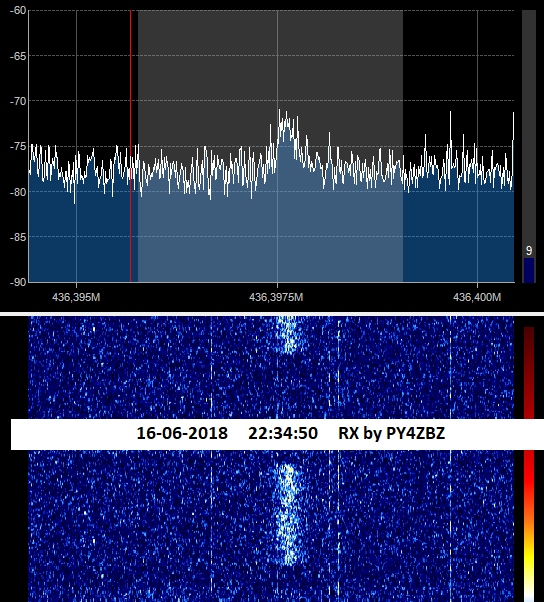The width and height of the screenshot is (544, 602).
Task: Click the 436,3975M center frequency label
Action: [x=276, y=297]
